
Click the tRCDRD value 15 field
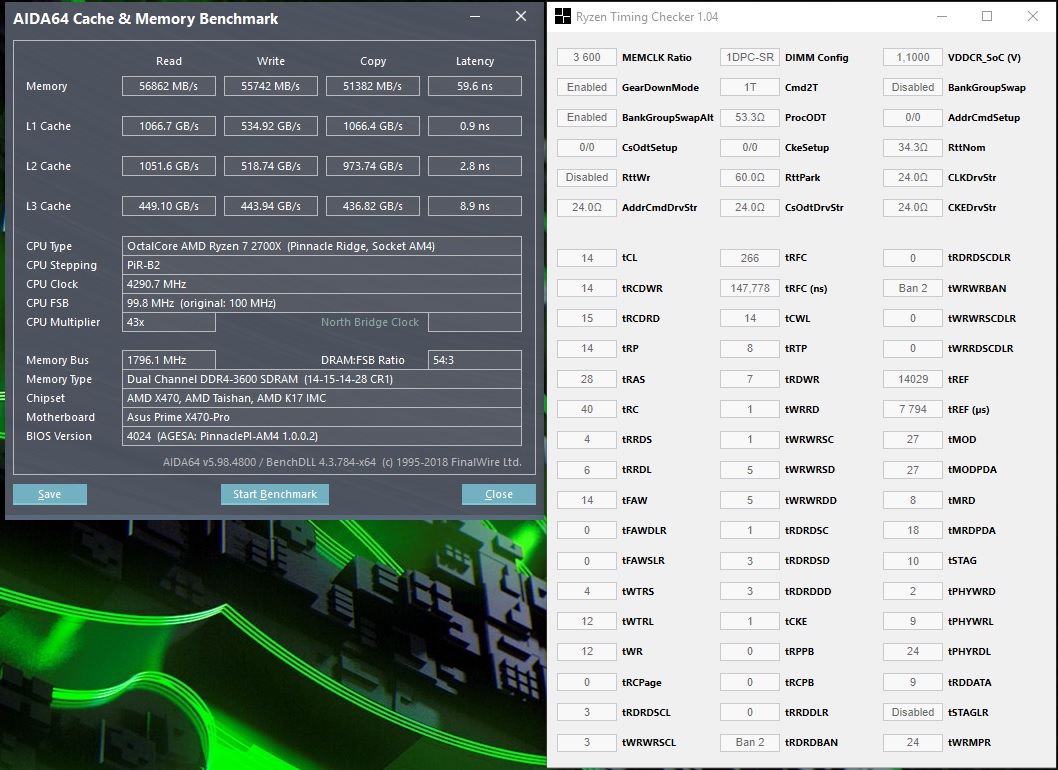[586, 318]
